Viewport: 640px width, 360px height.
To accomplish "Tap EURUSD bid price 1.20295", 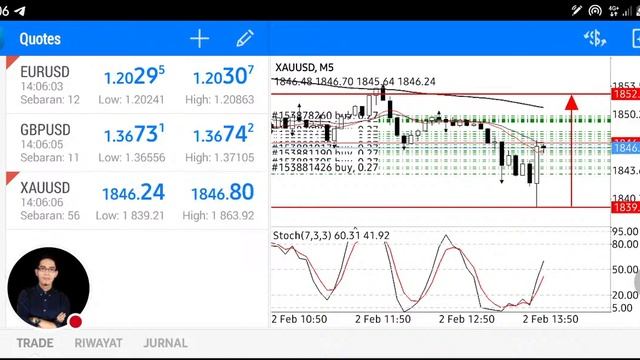I will click(134, 76).
